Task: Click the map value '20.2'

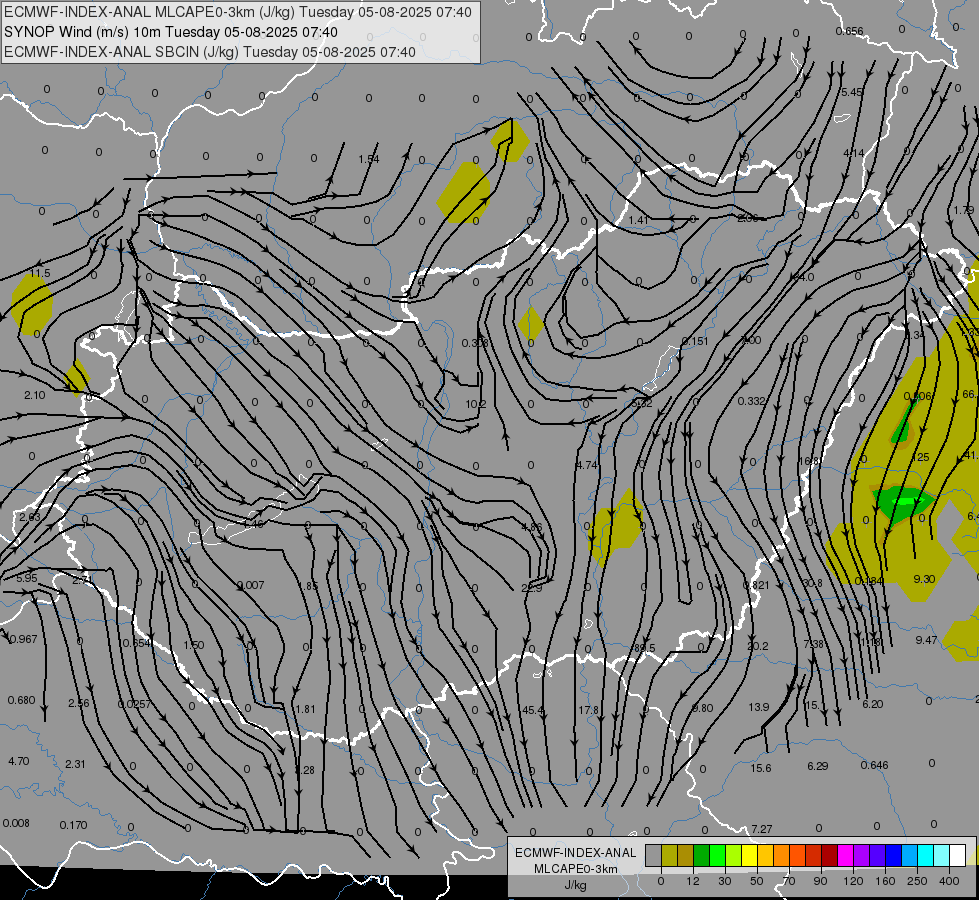Action: [x=757, y=646]
